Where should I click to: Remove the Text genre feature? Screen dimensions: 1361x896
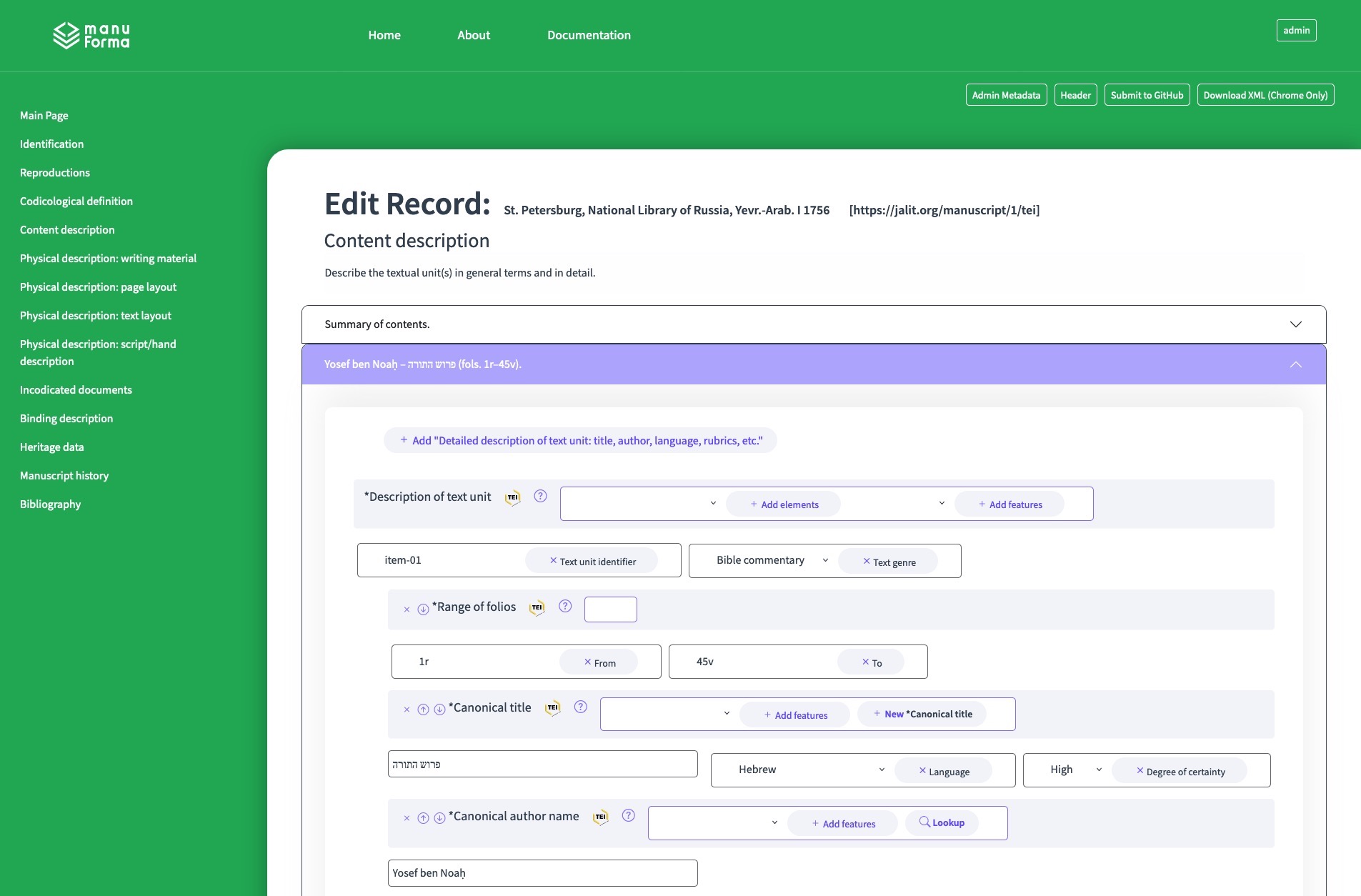867,562
